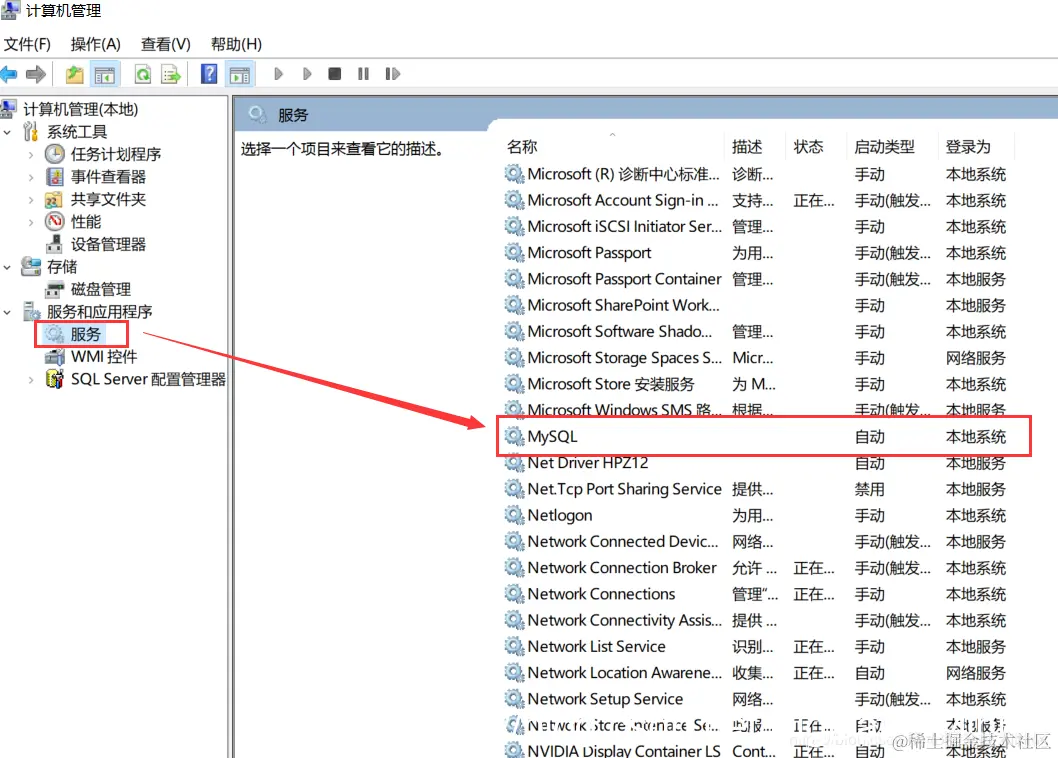Select Network Connection Broker service
The image size is (1058, 758).
756,568
